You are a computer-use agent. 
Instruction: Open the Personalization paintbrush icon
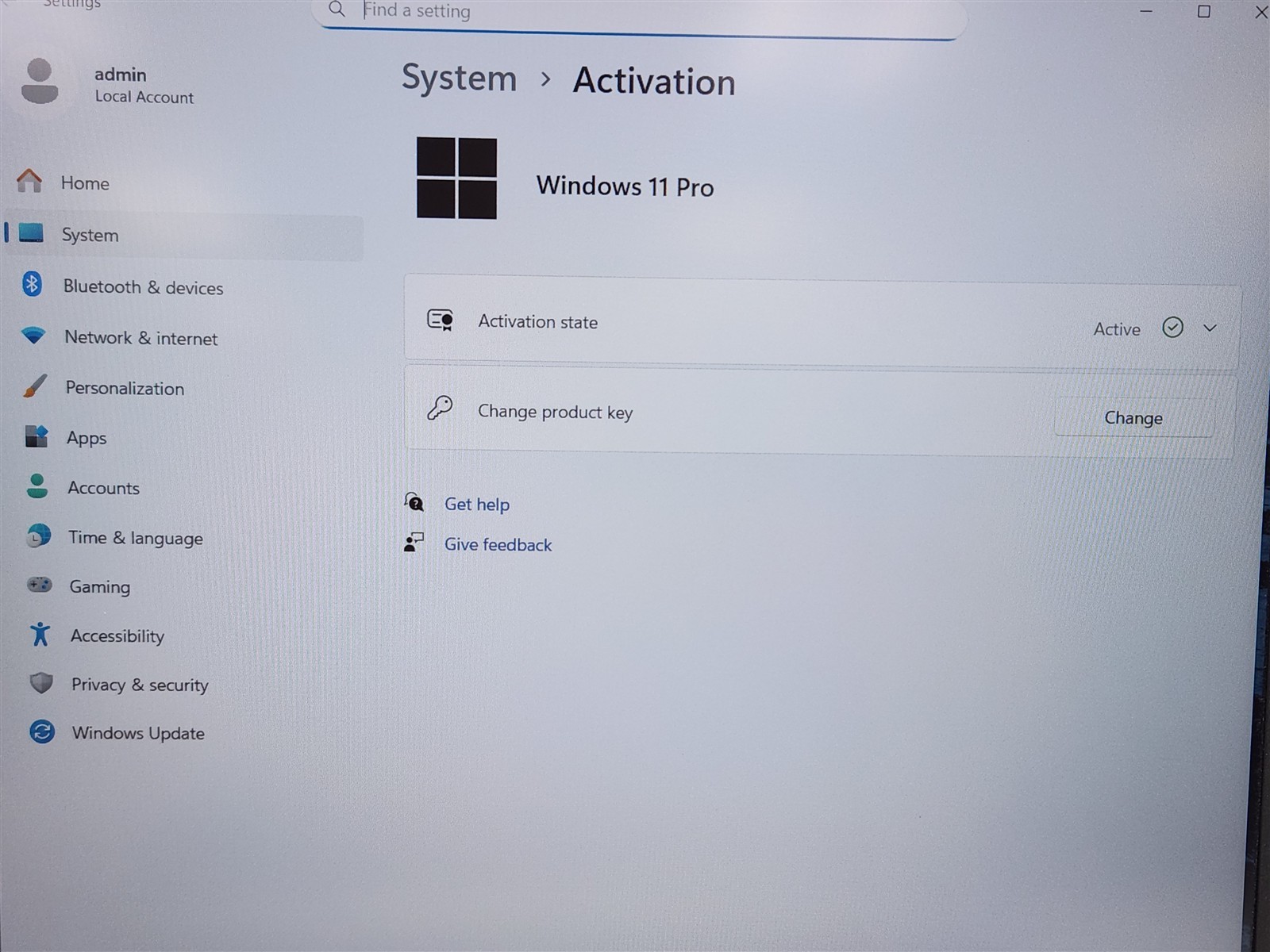(35, 386)
